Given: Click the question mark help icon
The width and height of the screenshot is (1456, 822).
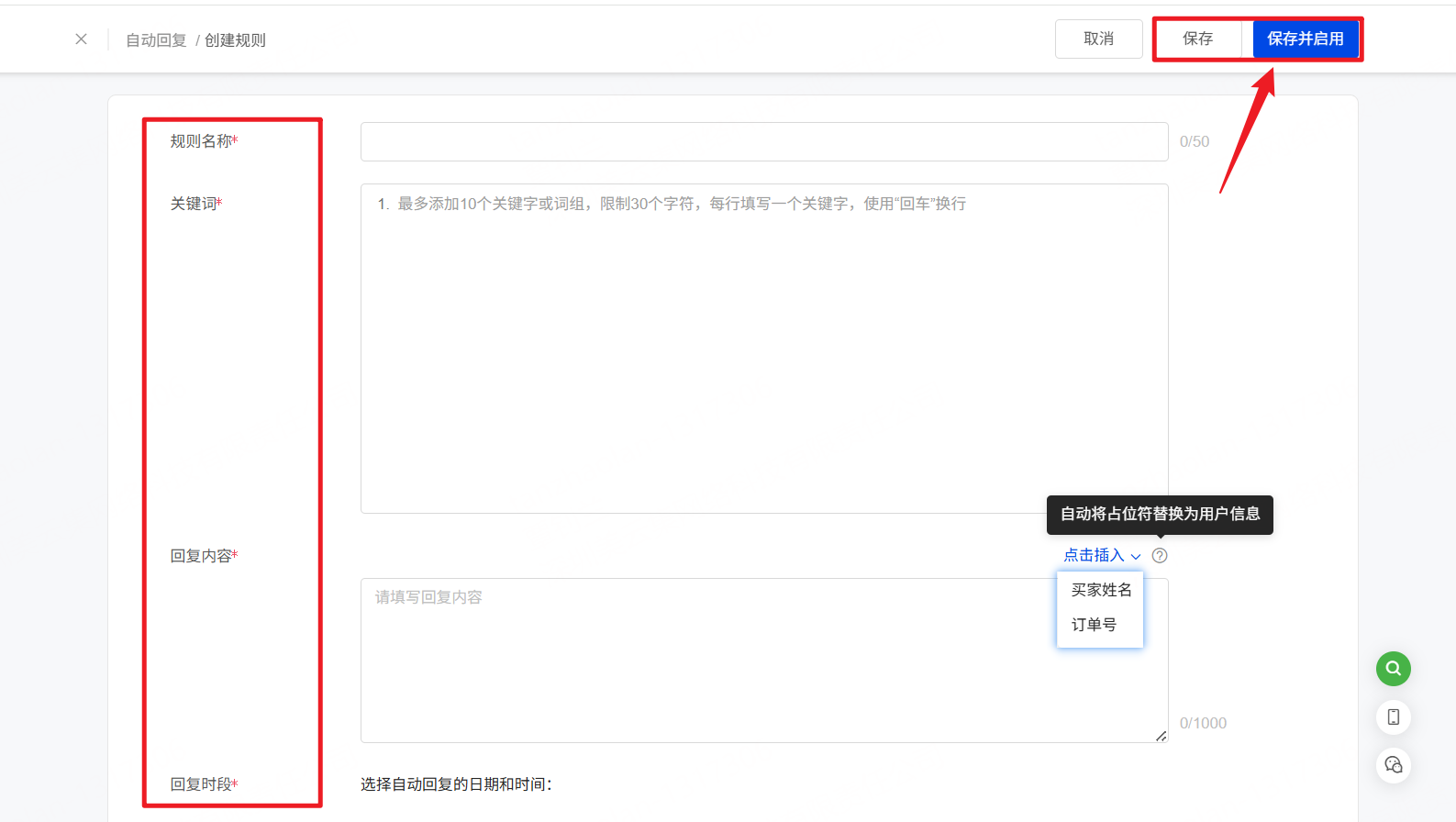Looking at the screenshot, I should coord(1160,556).
